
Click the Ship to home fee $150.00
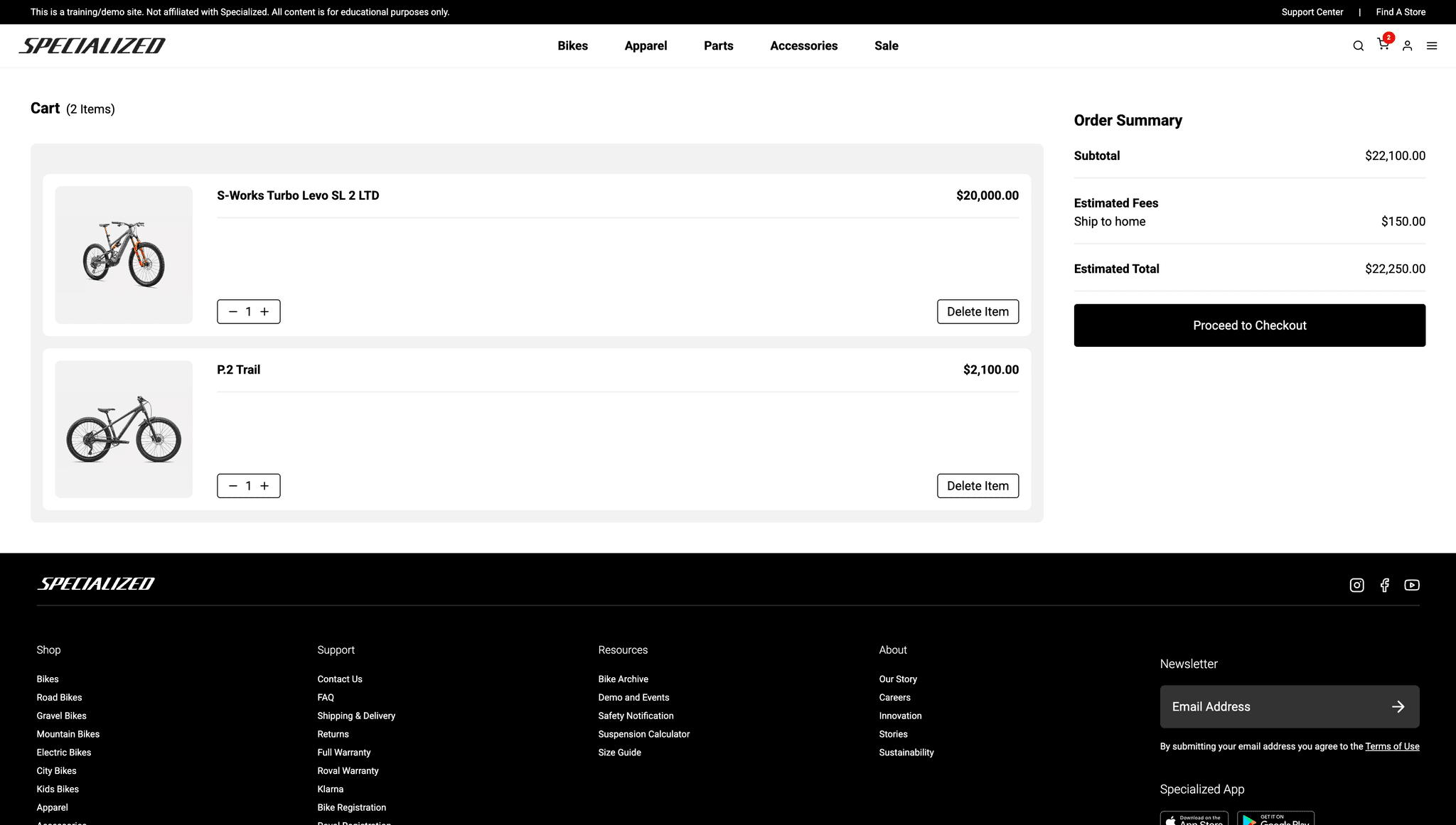1403,222
